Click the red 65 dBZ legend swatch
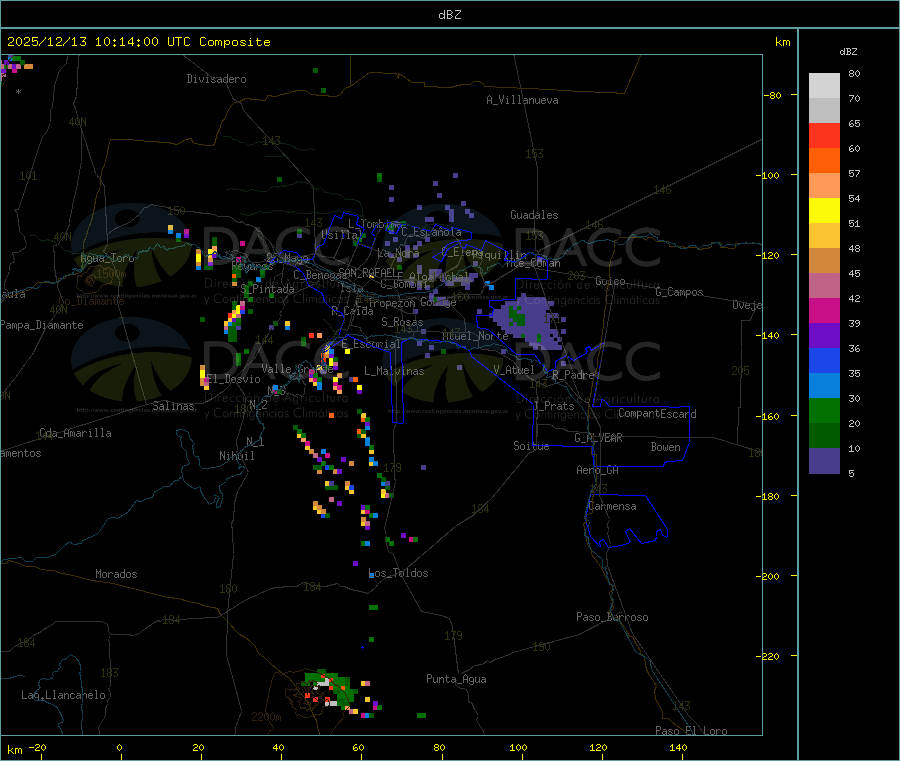 (x=824, y=135)
